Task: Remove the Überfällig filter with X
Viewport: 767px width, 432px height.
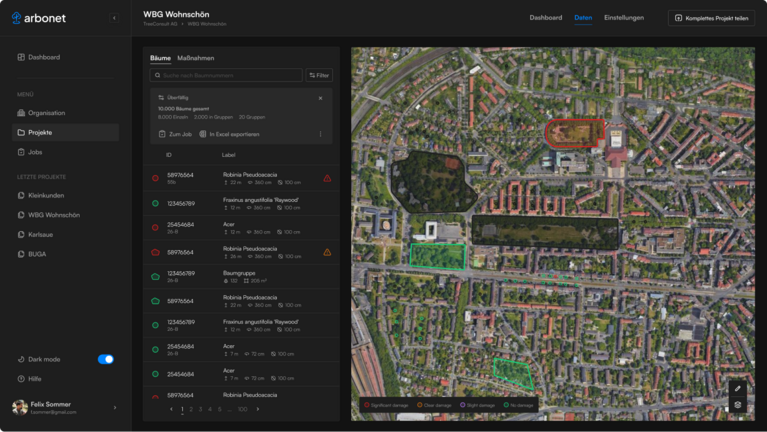Action: click(320, 98)
